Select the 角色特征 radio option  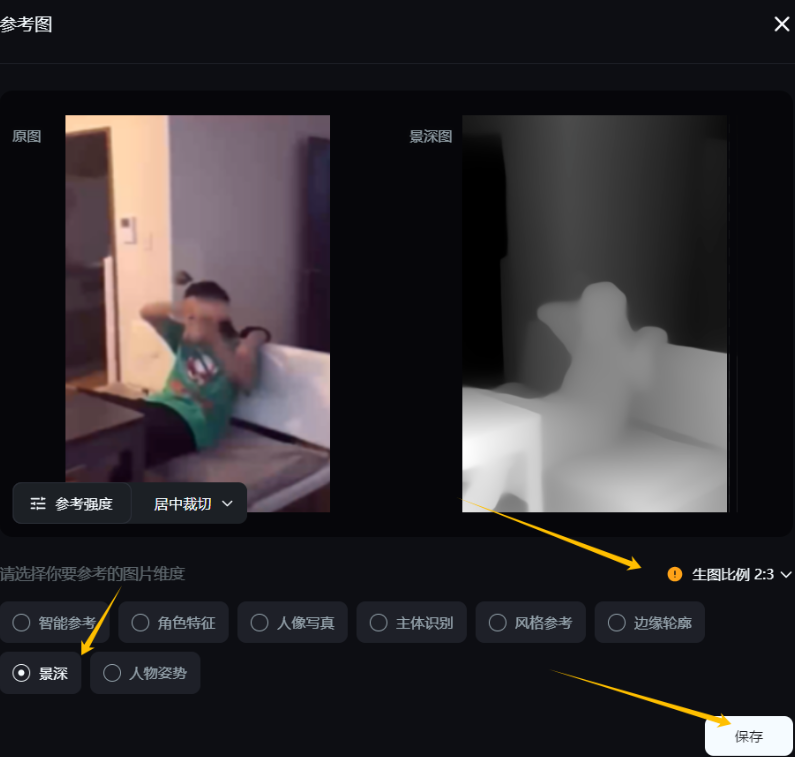click(174, 623)
